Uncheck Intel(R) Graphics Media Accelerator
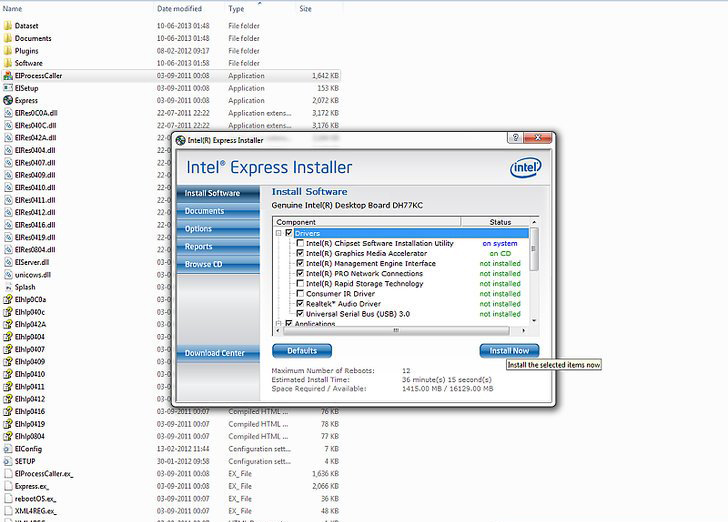Viewport: 728px width, 522px height. (x=300, y=253)
